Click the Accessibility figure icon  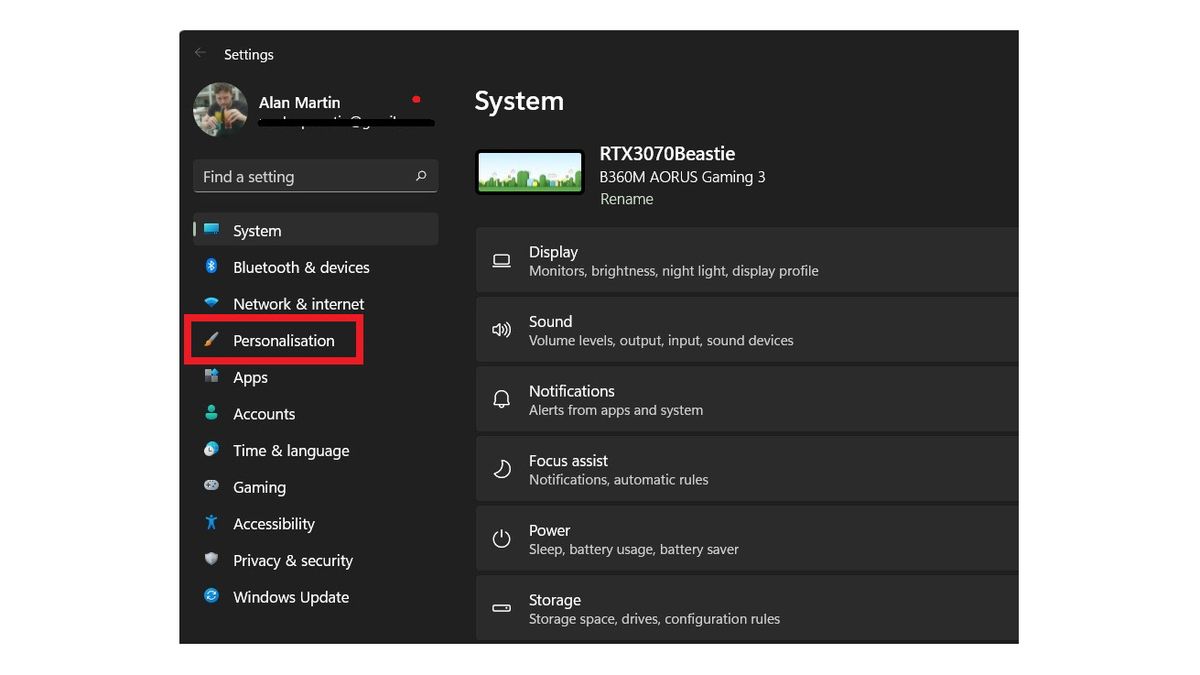(212, 523)
